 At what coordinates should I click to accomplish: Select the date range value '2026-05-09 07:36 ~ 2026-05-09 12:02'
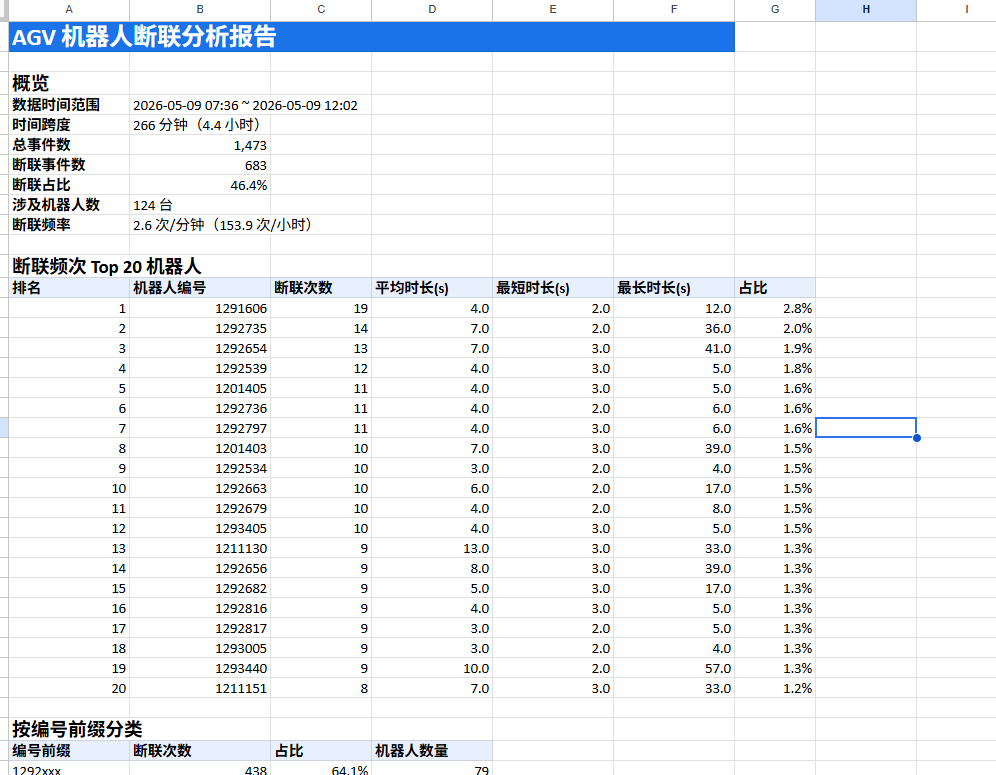click(x=245, y=105)
